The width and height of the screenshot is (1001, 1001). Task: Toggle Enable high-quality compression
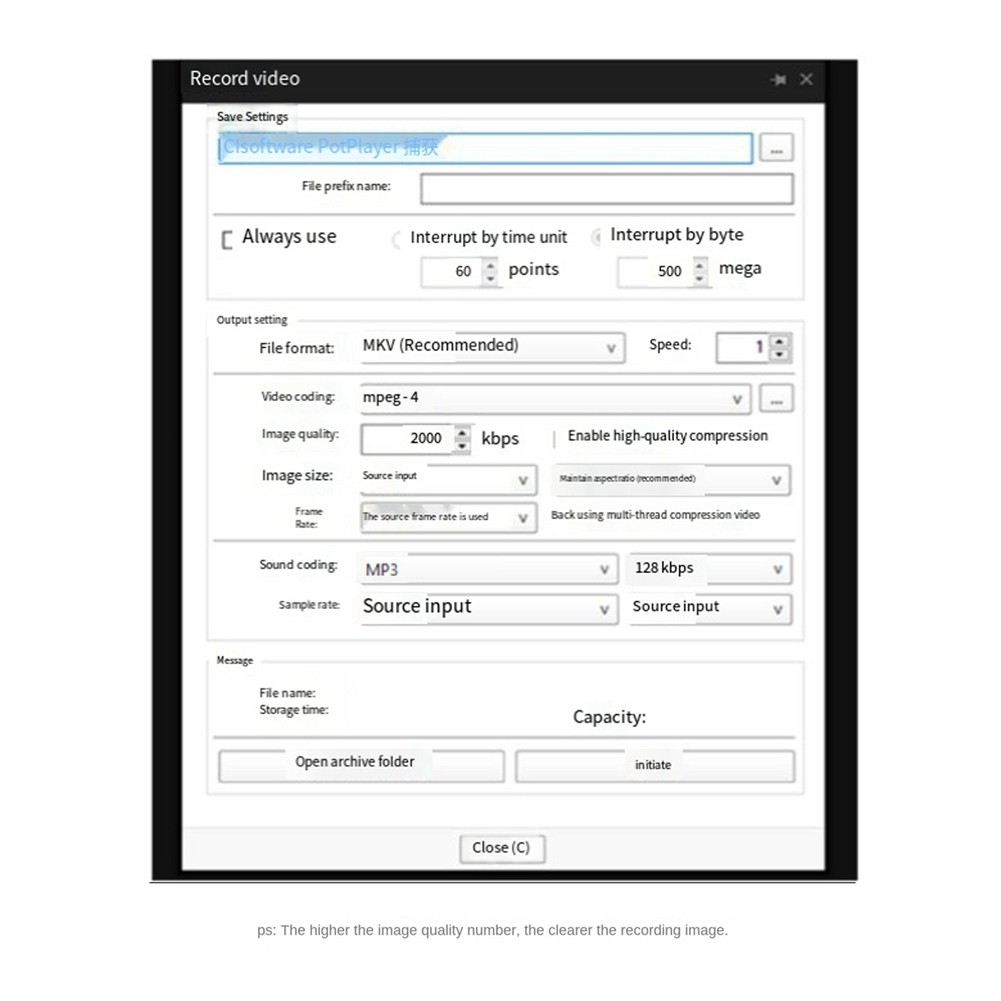point(553,438)
